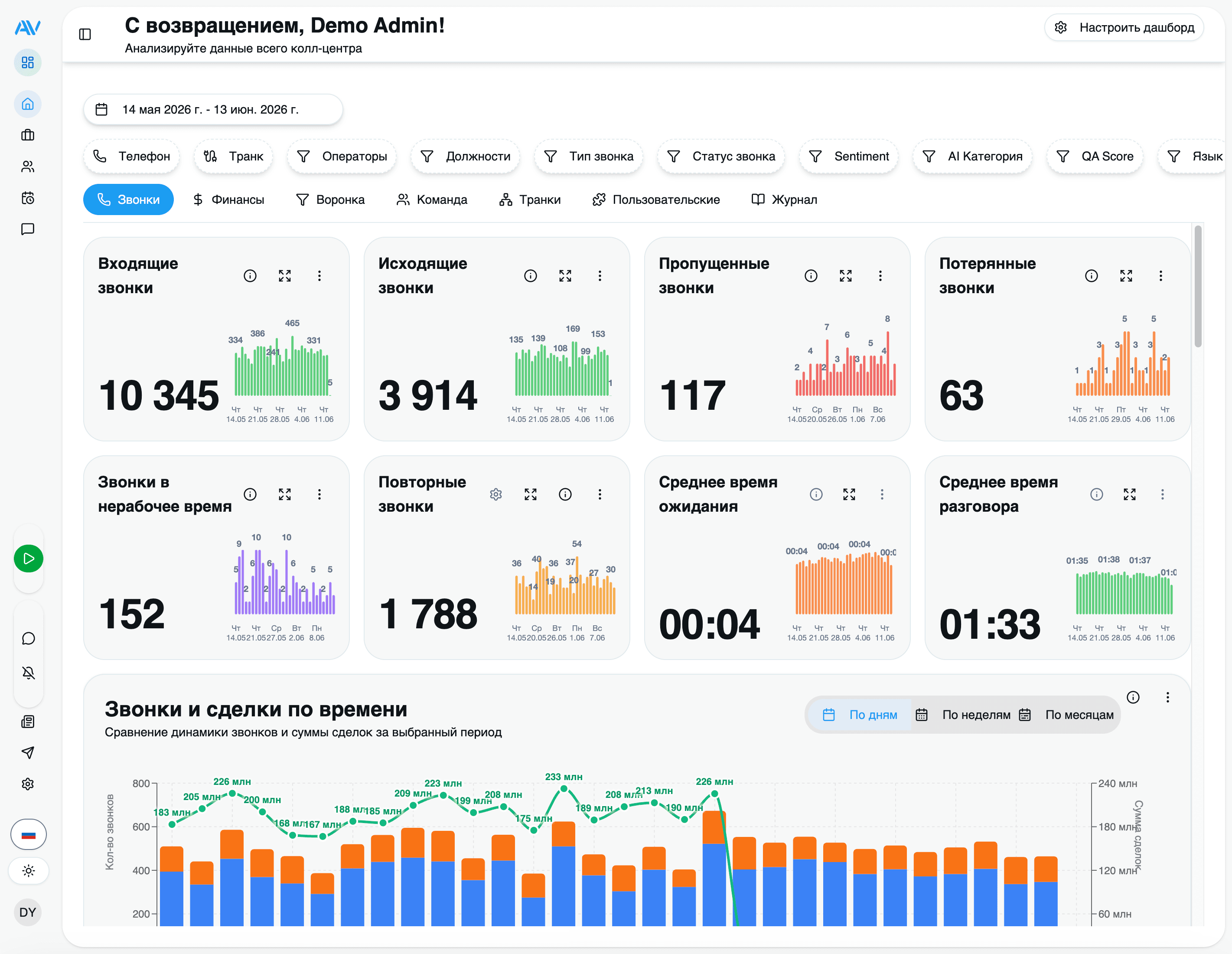The width and height of the screenshot is (1232, 954).
Task: Show info for Потерянные звонки card
Action: 1092,276
